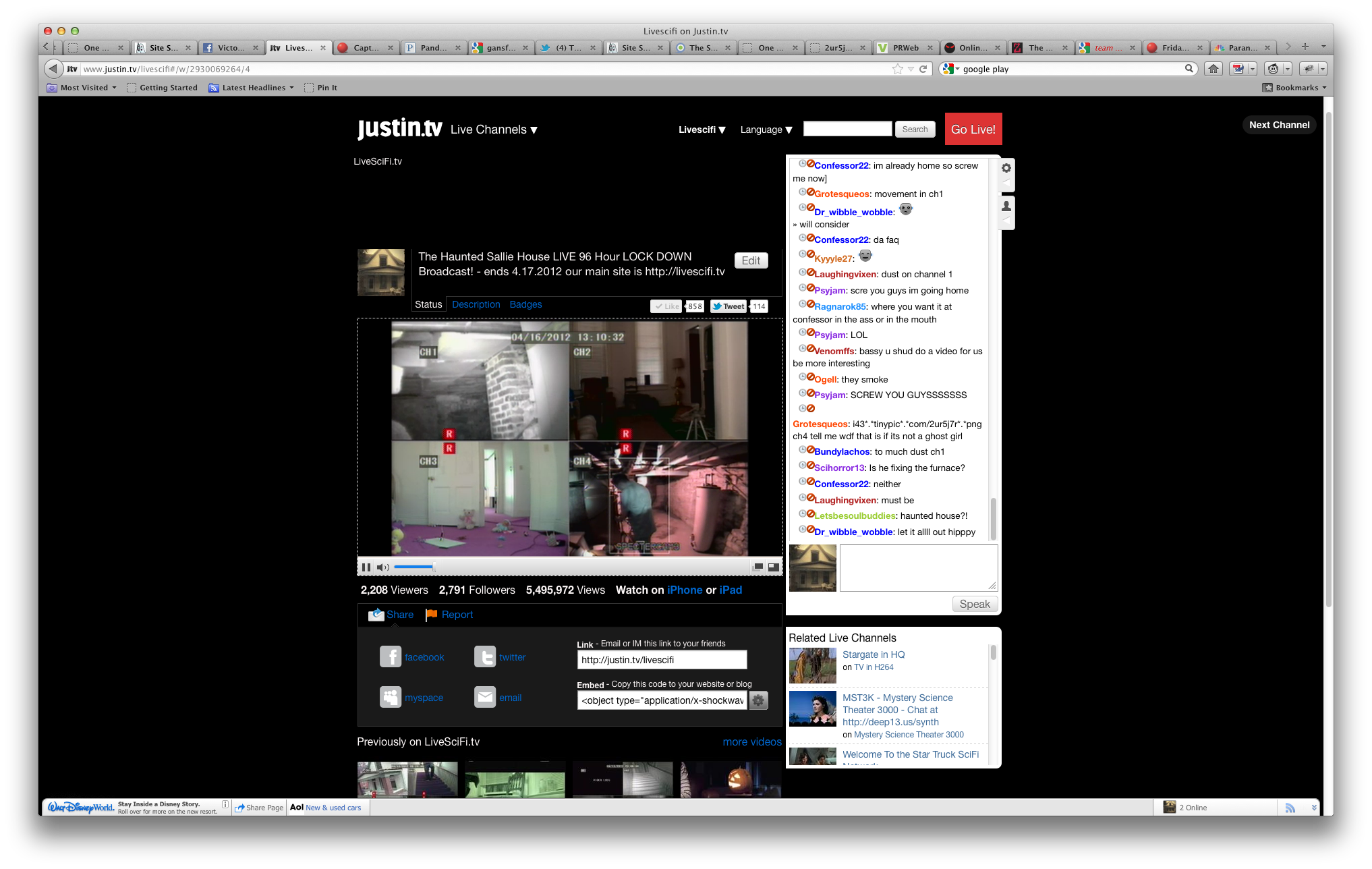The image size is (1372, 869).
Task: Mute the video player speaker icon
Action: [x=382, y=567]
